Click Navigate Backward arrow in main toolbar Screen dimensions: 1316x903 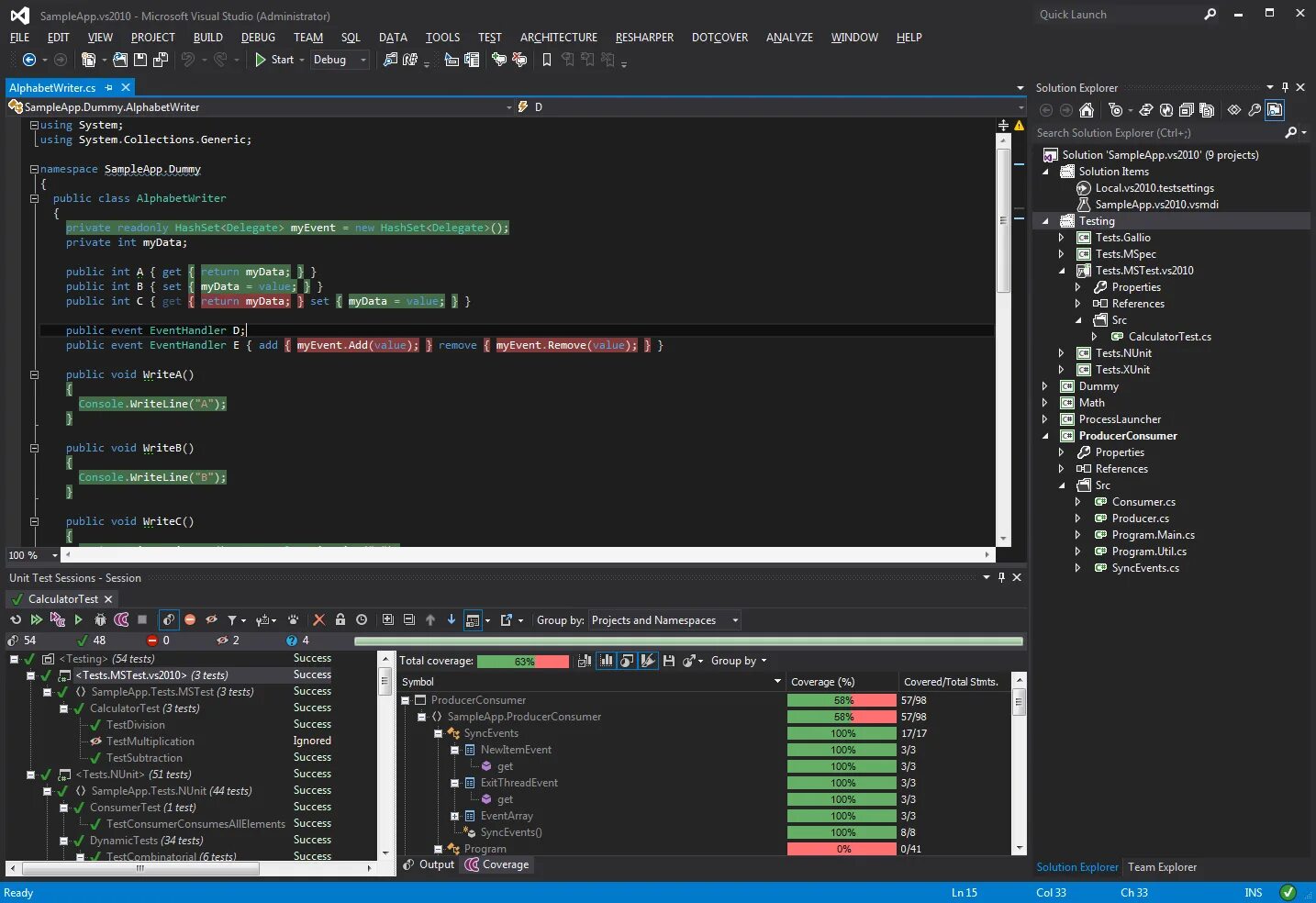tap(29, 60)
